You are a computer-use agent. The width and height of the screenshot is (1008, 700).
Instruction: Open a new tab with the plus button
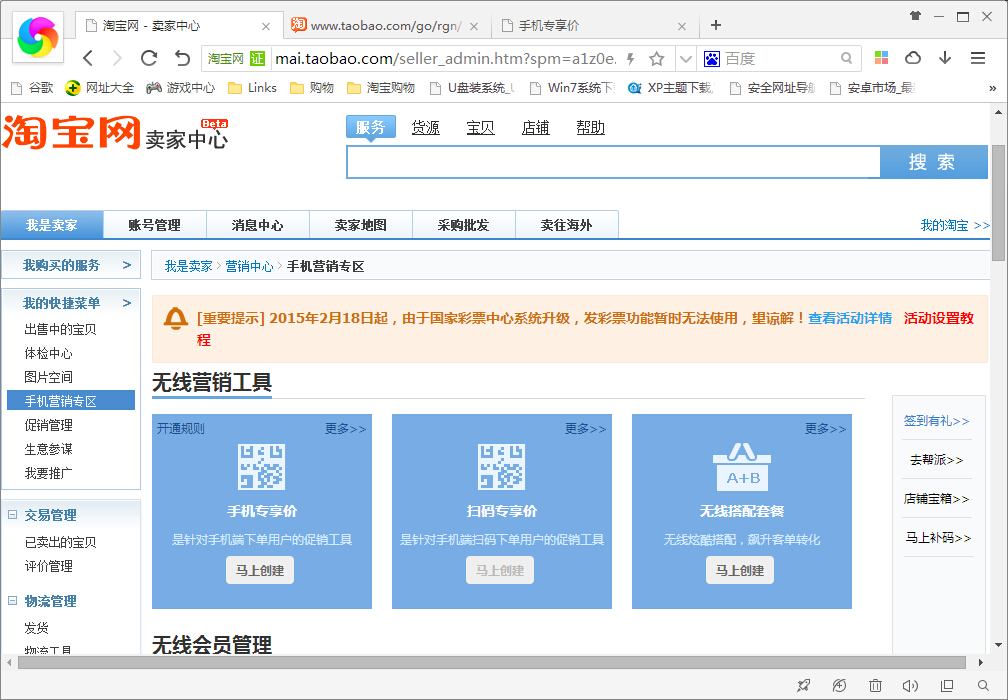(716, 25)
